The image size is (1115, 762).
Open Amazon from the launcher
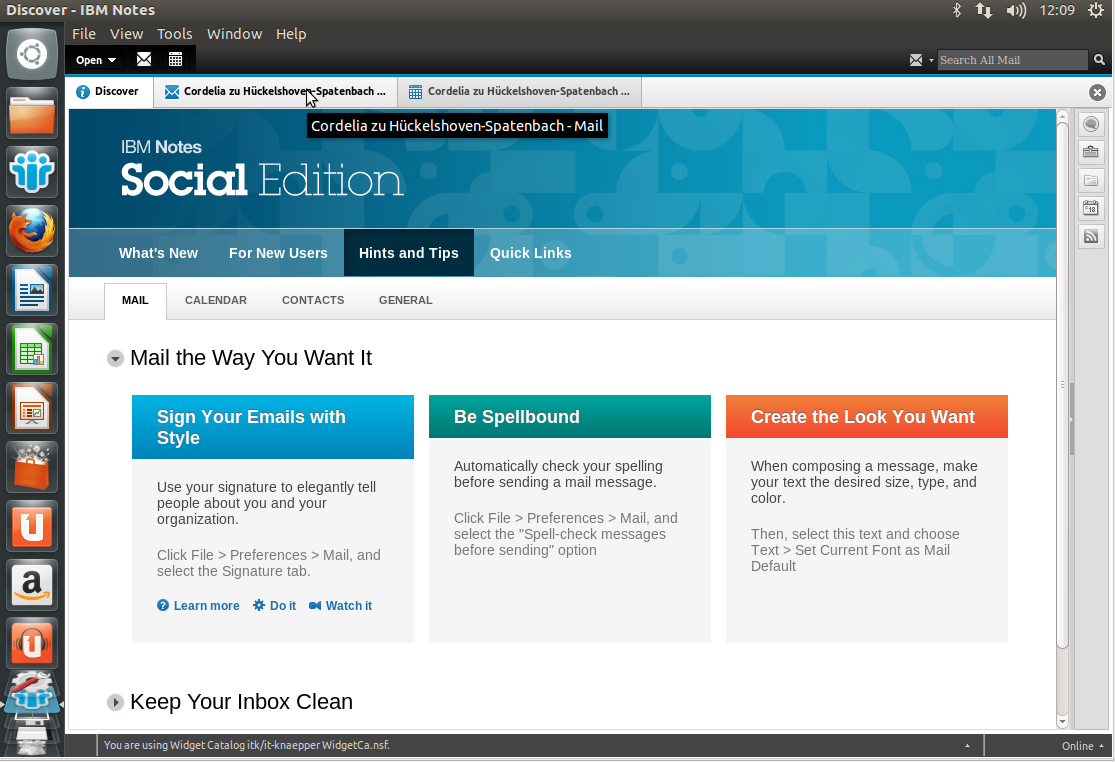[32, 585]
